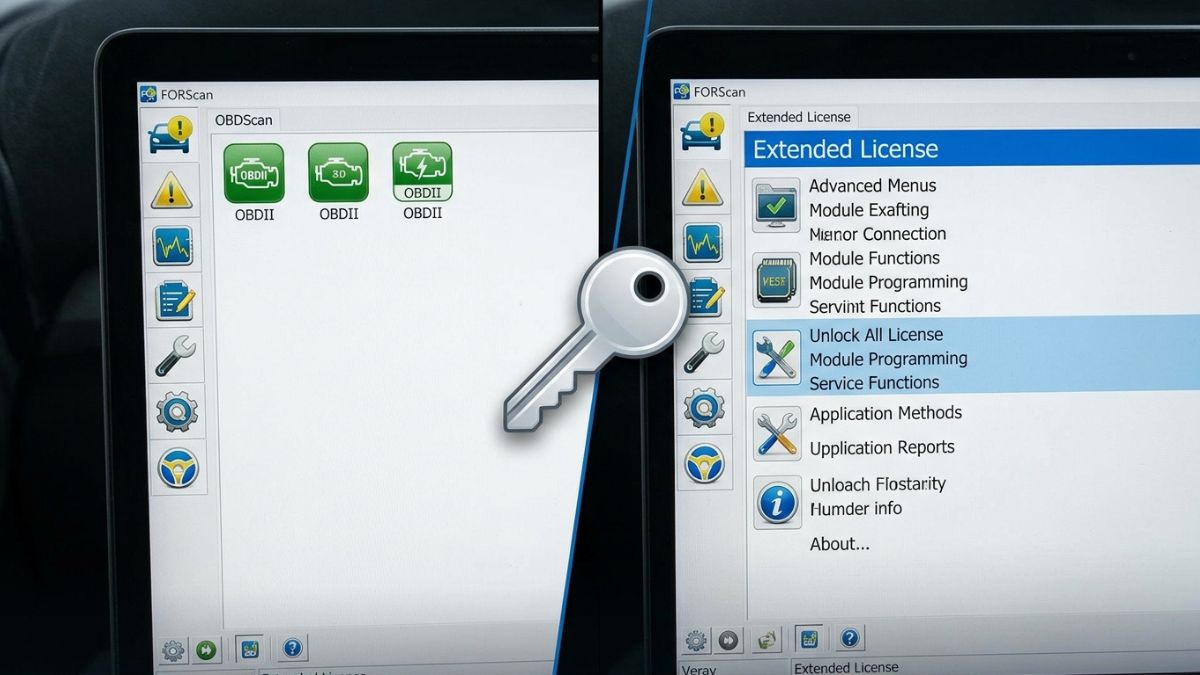Click the blue graph icon in right bottom toolbar
Viewport: 1200px width, 675px height.
(808, 638)
